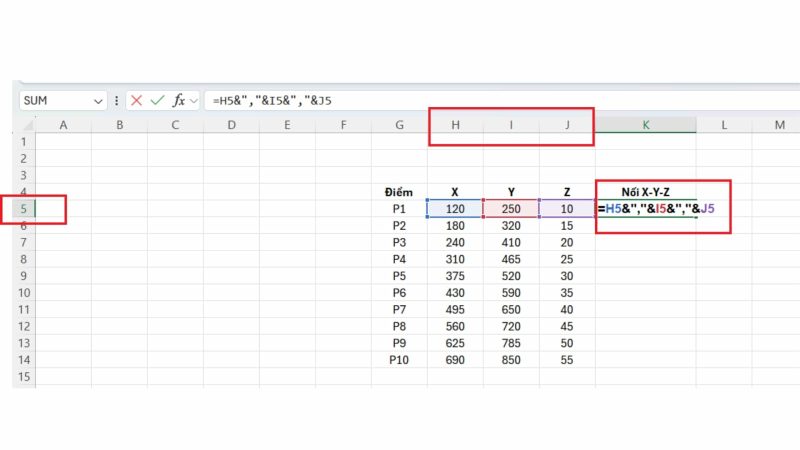800x450 pixels.
Task: Click the 'Y' column header cell
Action: [x=511, y=192]
